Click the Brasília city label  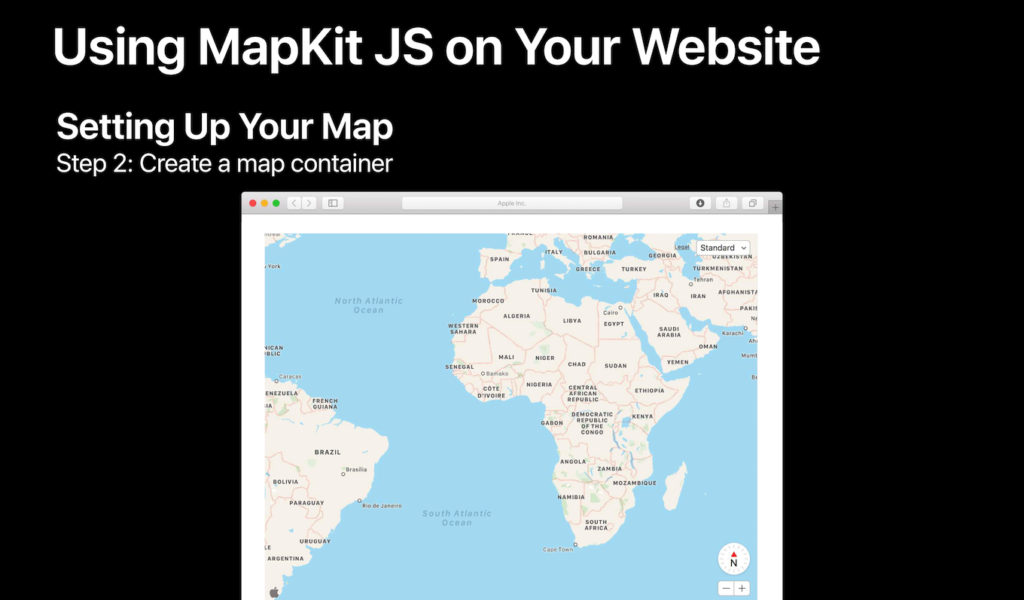[x=355, y=469]
